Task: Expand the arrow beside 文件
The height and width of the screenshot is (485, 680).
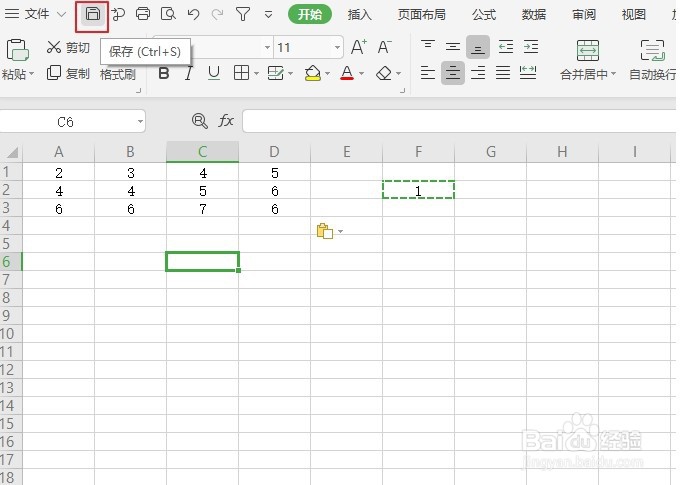Action: [x=62, y=14]
